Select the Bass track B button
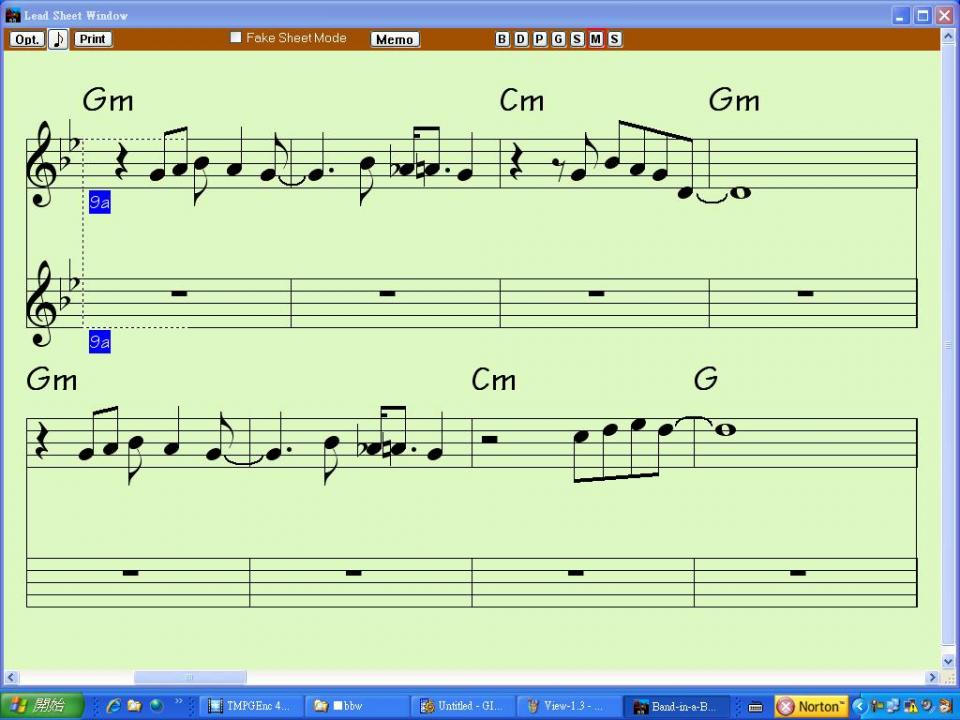Image resolution: width=960 pixels, height=720 pixels. coord(502,39)
